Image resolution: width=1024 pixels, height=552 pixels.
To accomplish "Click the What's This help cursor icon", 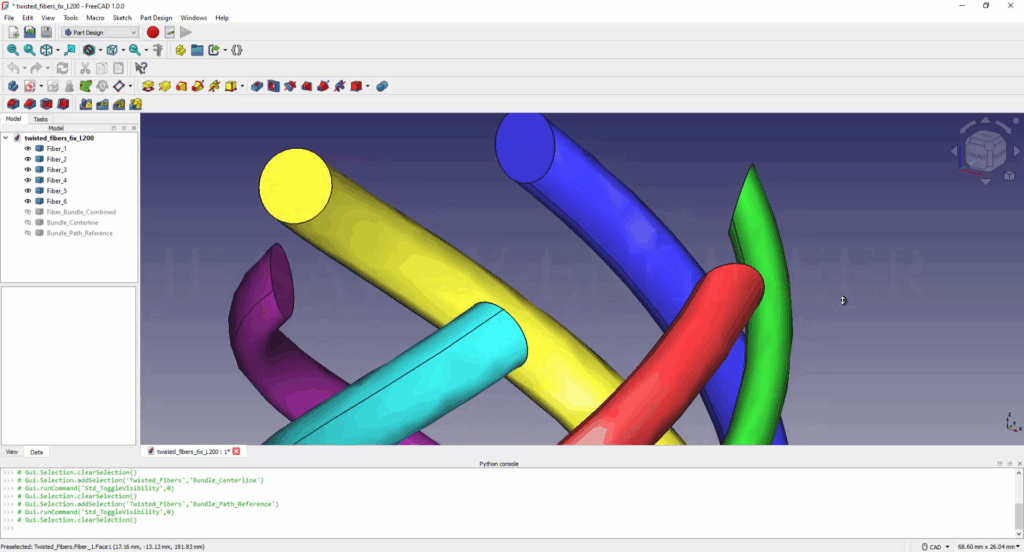I will 140,68.
